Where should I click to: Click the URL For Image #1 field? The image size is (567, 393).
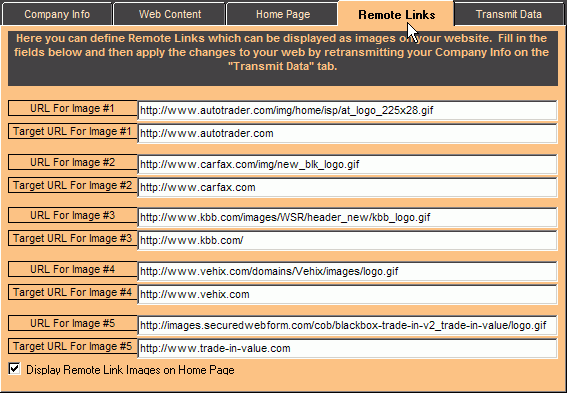[347, 110]
